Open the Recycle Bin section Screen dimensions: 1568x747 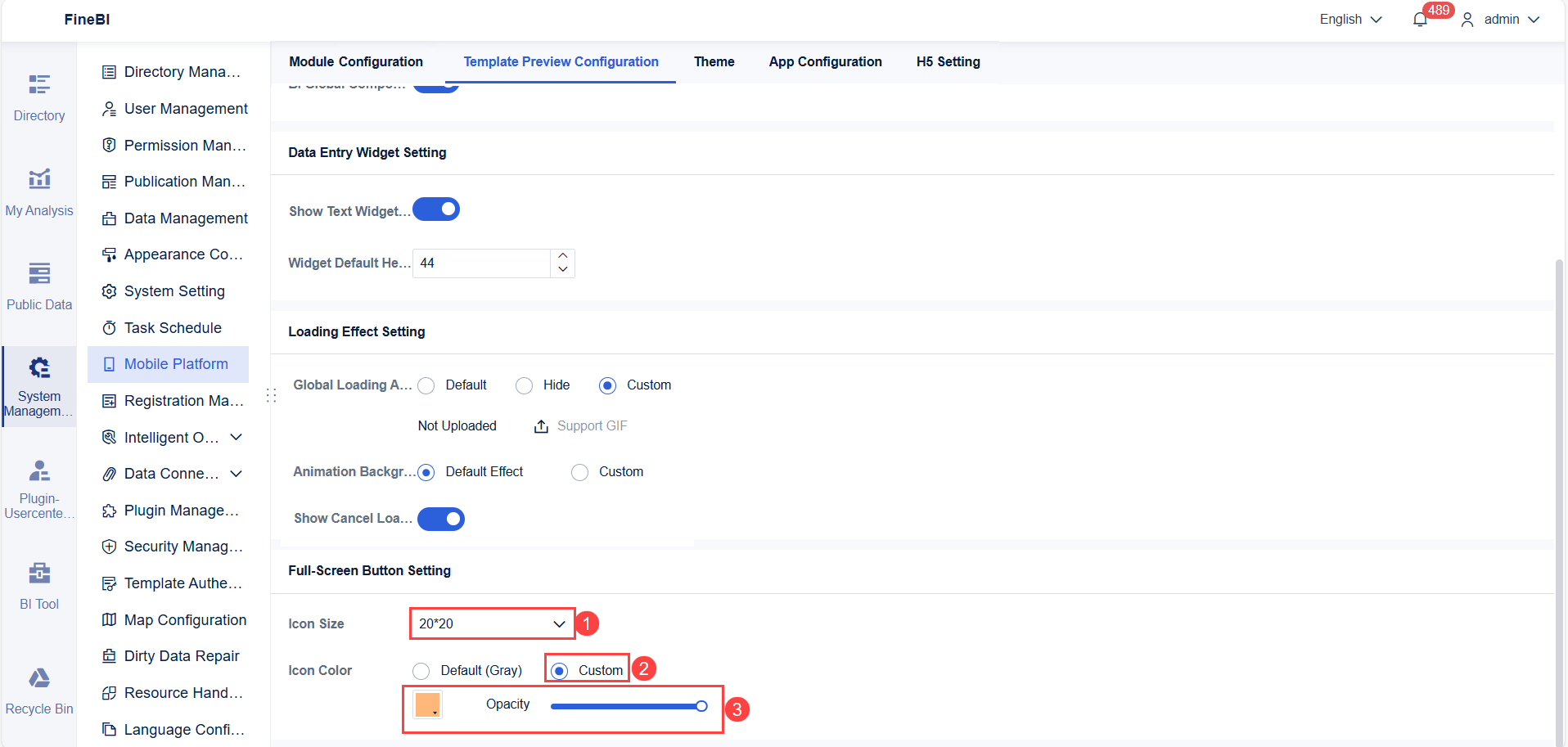coord(38,686)
